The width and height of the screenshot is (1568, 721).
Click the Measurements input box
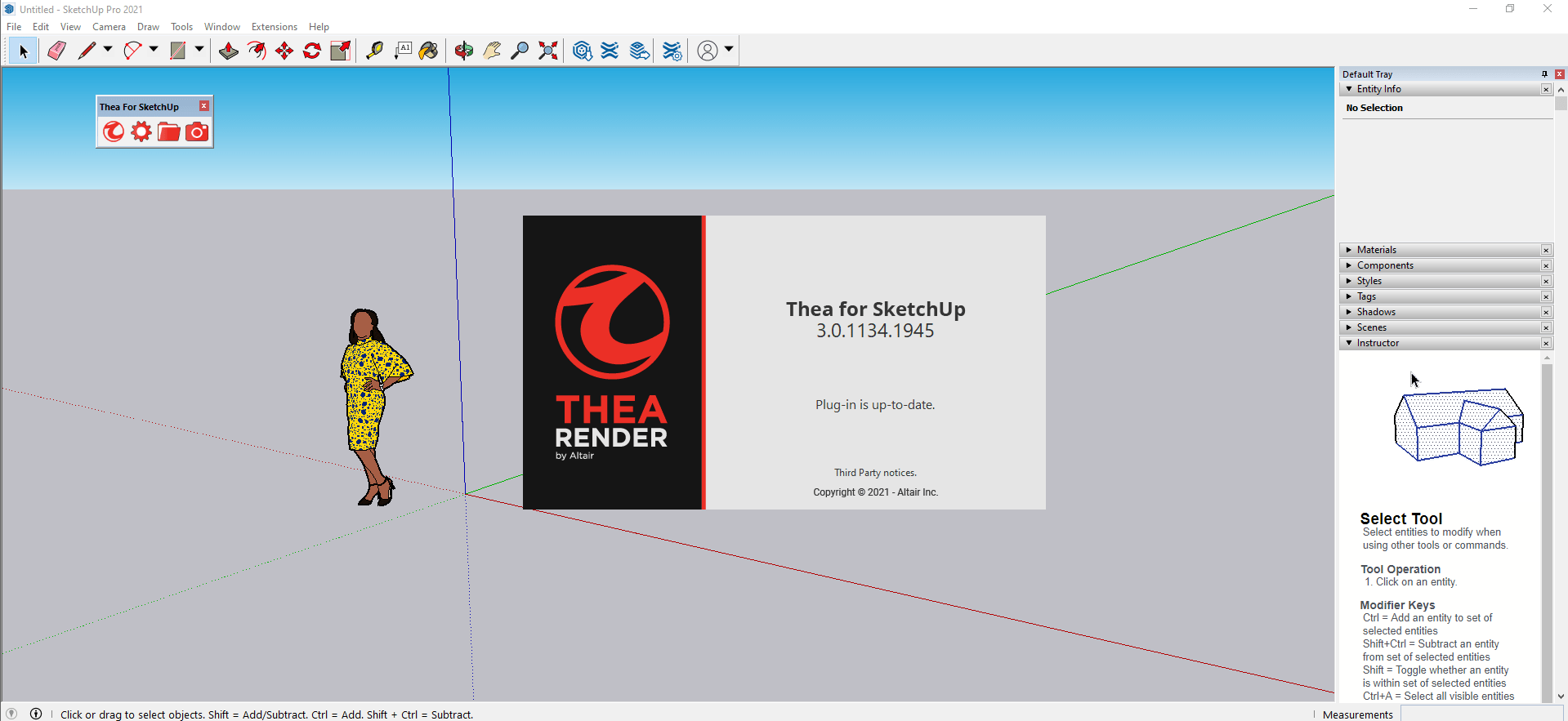pyautogui.click(x=1481, y=714)
